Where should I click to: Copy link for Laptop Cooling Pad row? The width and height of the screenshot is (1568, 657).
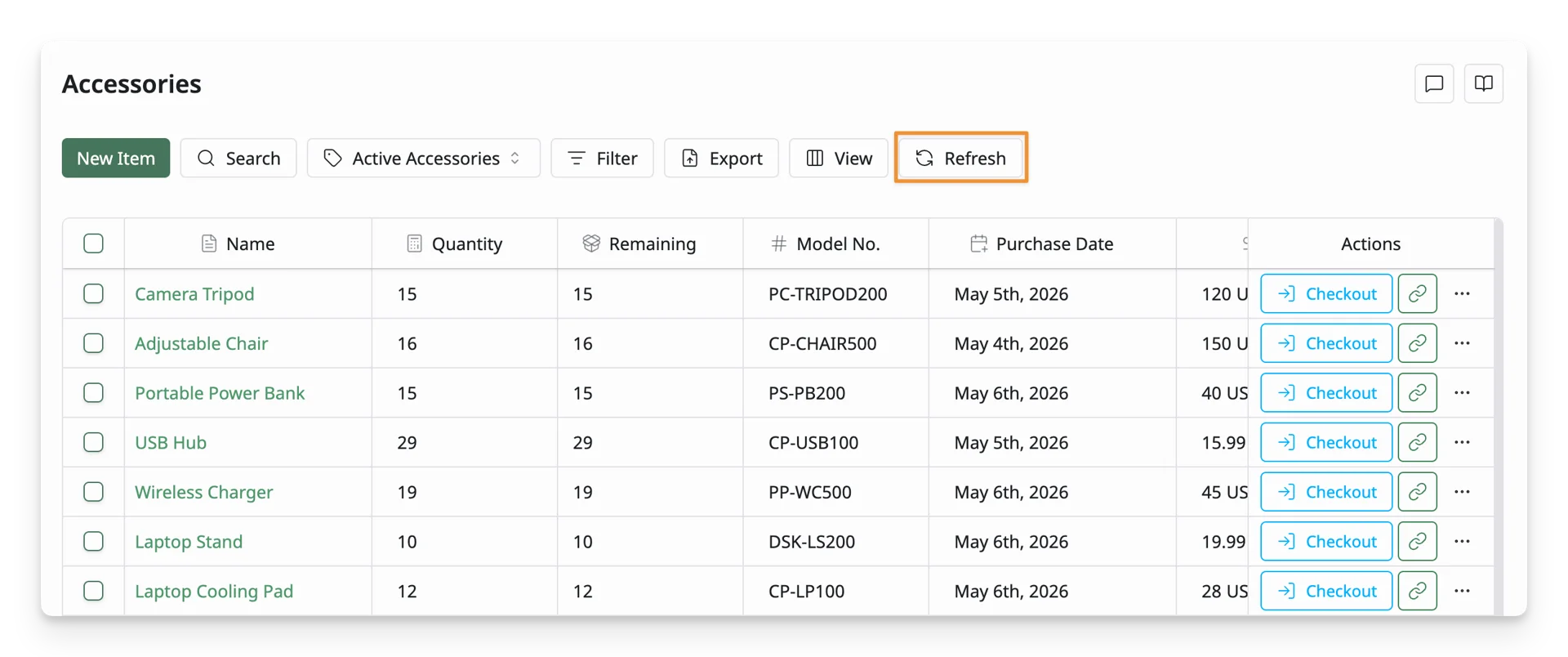pos(1418,591)
